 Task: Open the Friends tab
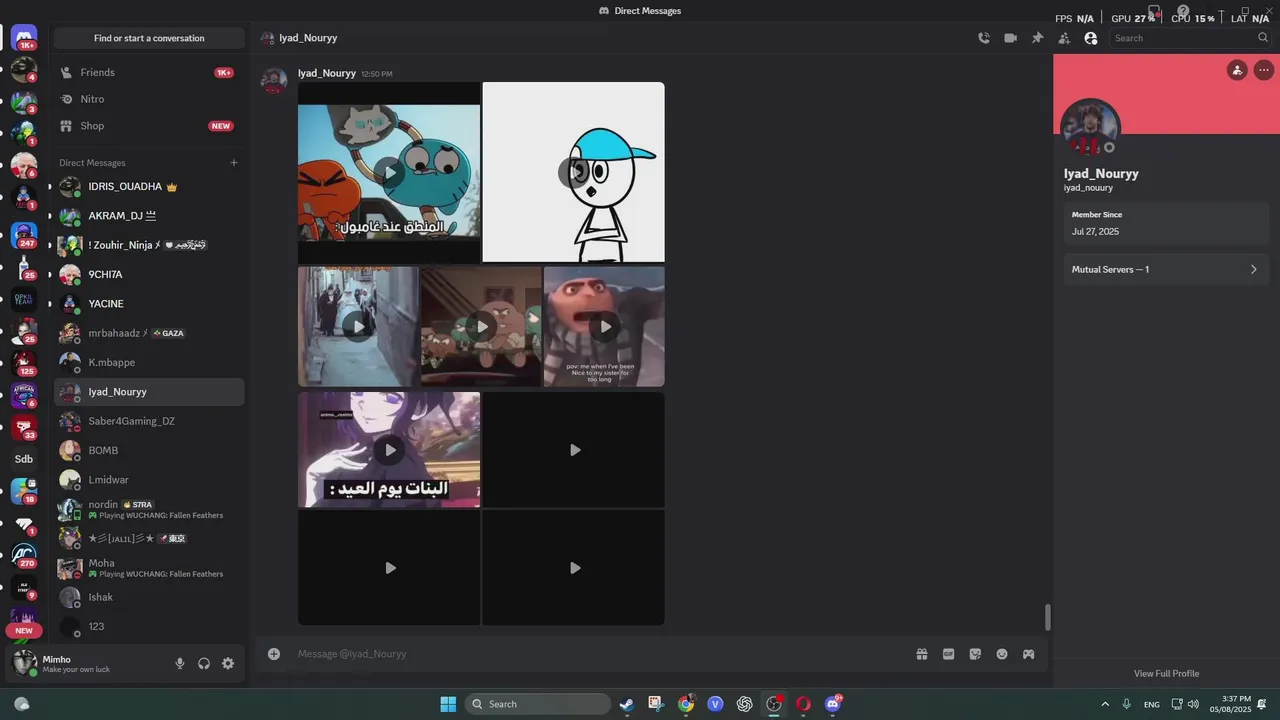[149, 72]
